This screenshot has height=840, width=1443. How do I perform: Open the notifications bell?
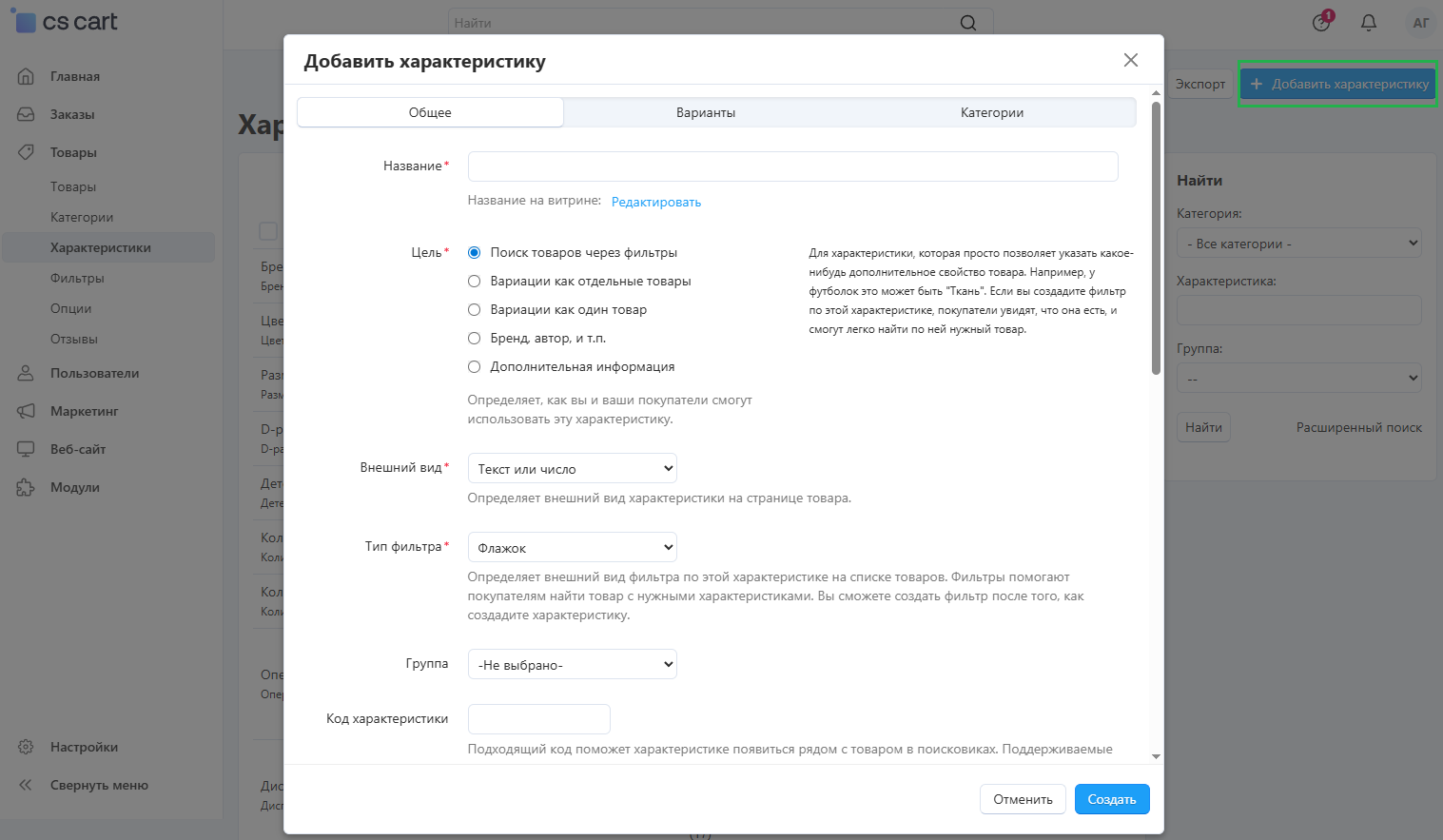pos(1369,23)
